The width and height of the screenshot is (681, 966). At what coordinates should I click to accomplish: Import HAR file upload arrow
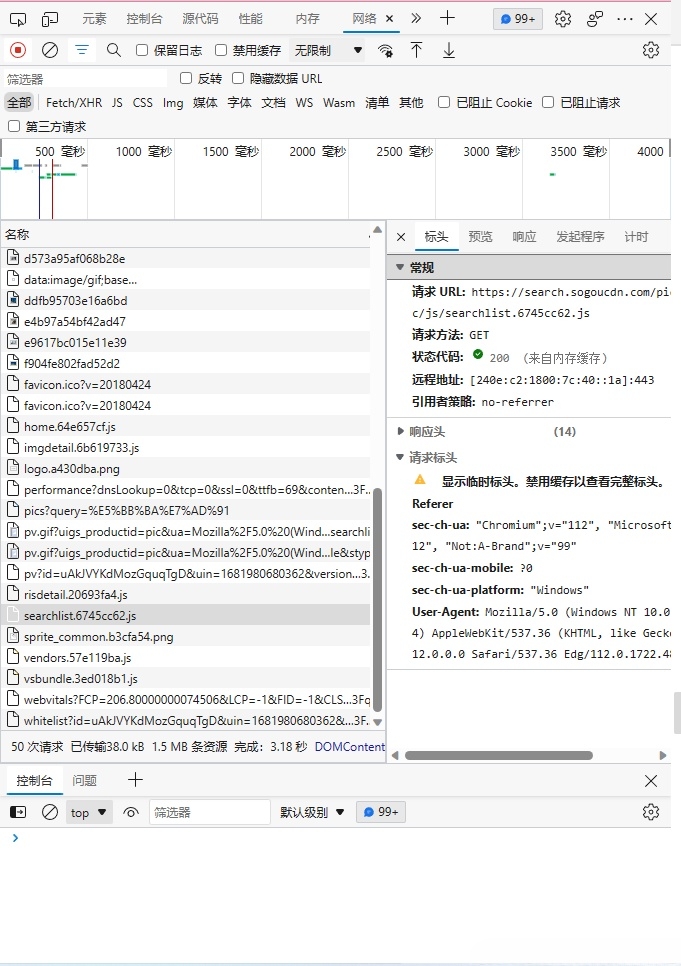[417, 50]
